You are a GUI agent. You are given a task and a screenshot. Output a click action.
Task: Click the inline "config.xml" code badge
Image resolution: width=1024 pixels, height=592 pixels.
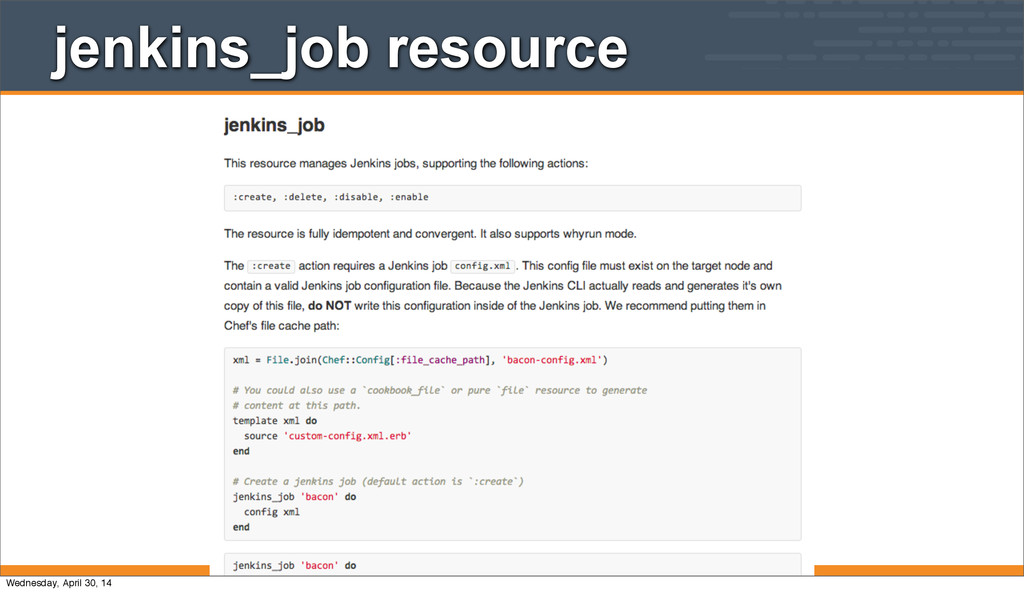[x=483, y=266]
